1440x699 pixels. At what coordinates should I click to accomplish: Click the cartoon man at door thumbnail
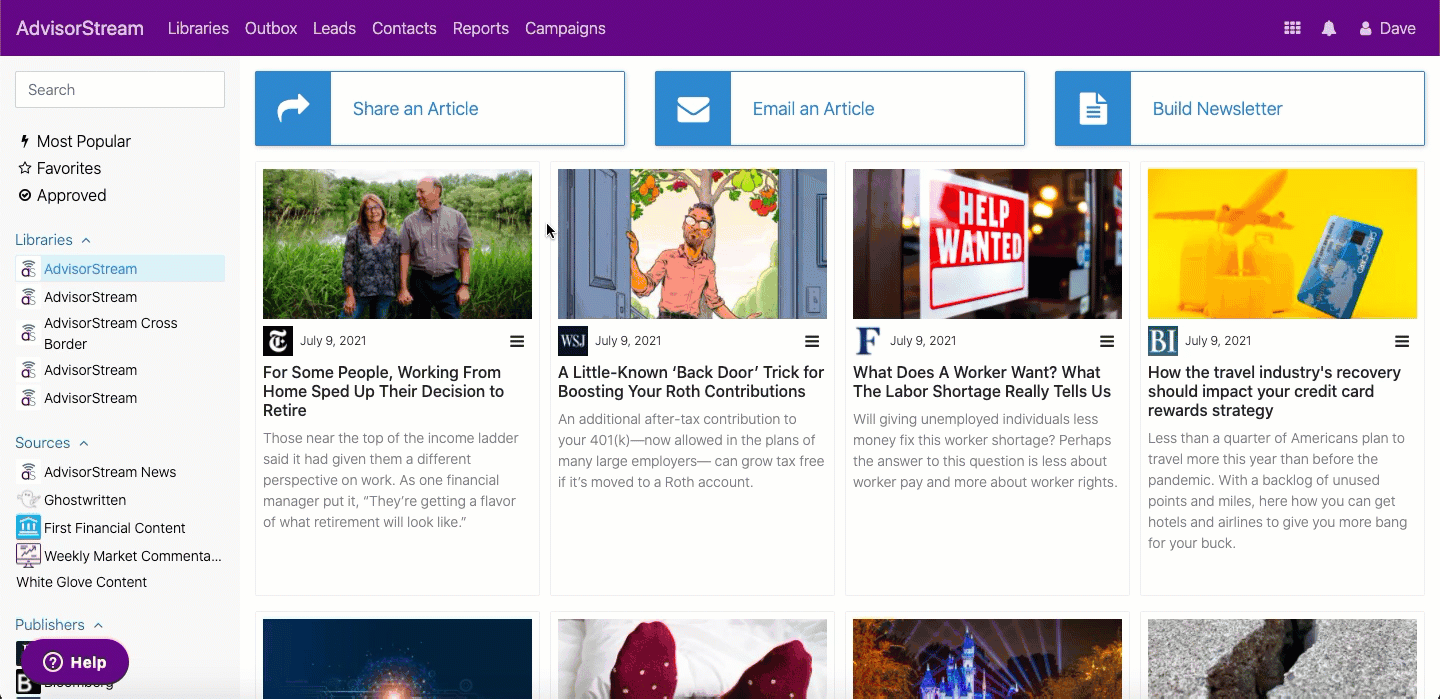click(x=692, y=244)
